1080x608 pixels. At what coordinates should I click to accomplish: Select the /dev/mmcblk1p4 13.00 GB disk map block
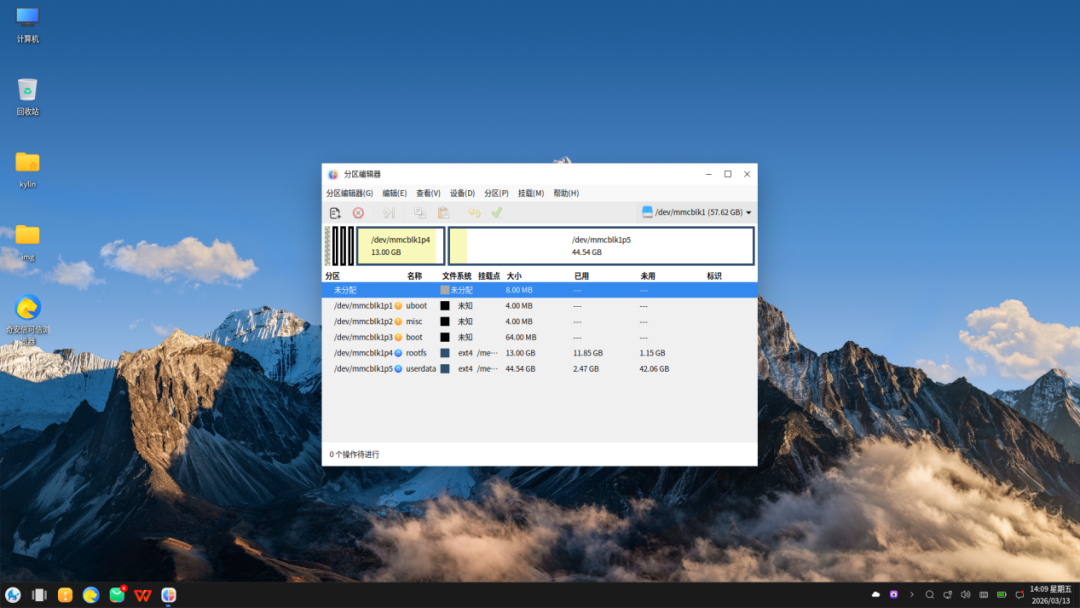tap(401, 246)
